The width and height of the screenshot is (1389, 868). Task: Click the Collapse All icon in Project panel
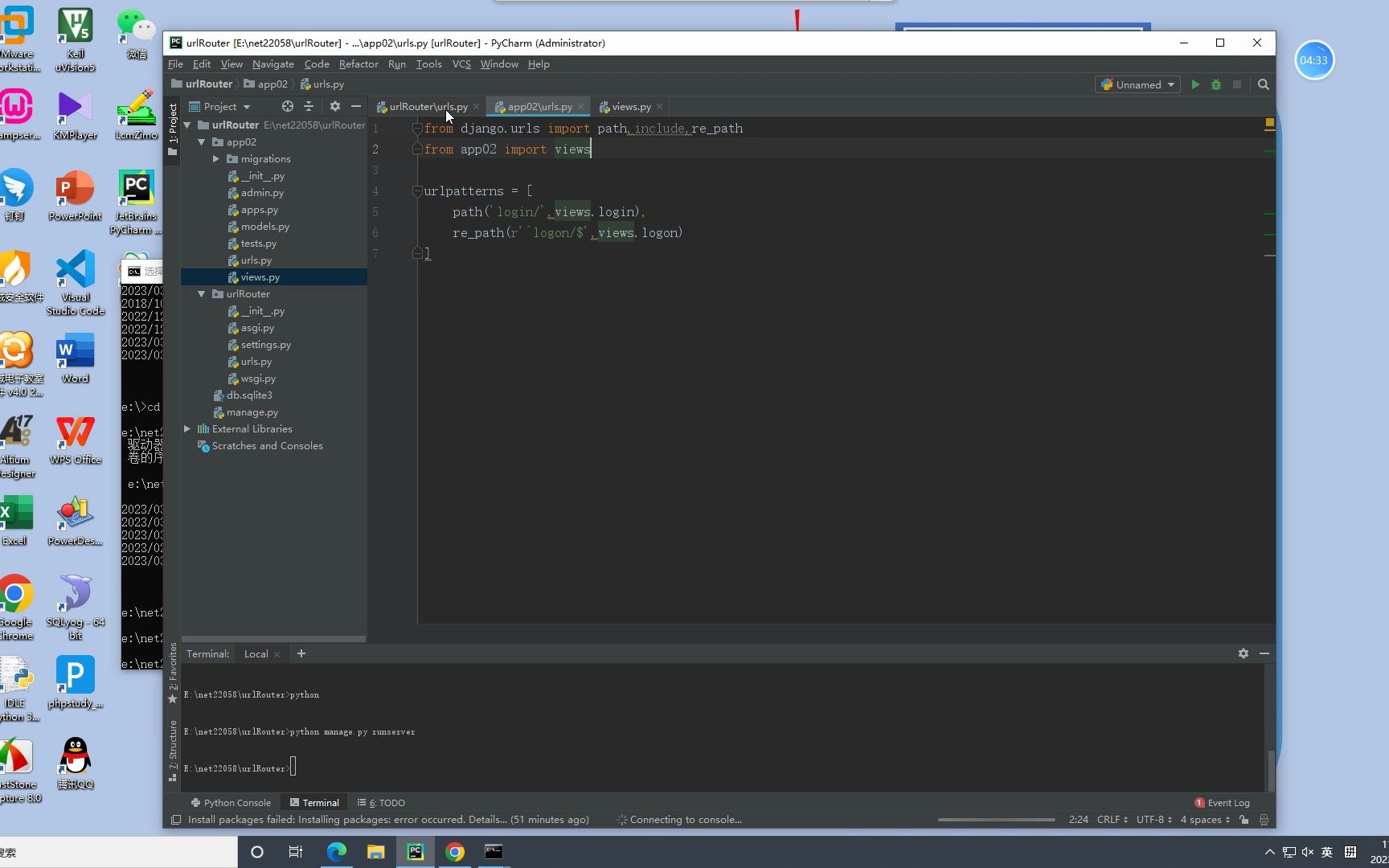pyautogui.click(x=309, y=106)
